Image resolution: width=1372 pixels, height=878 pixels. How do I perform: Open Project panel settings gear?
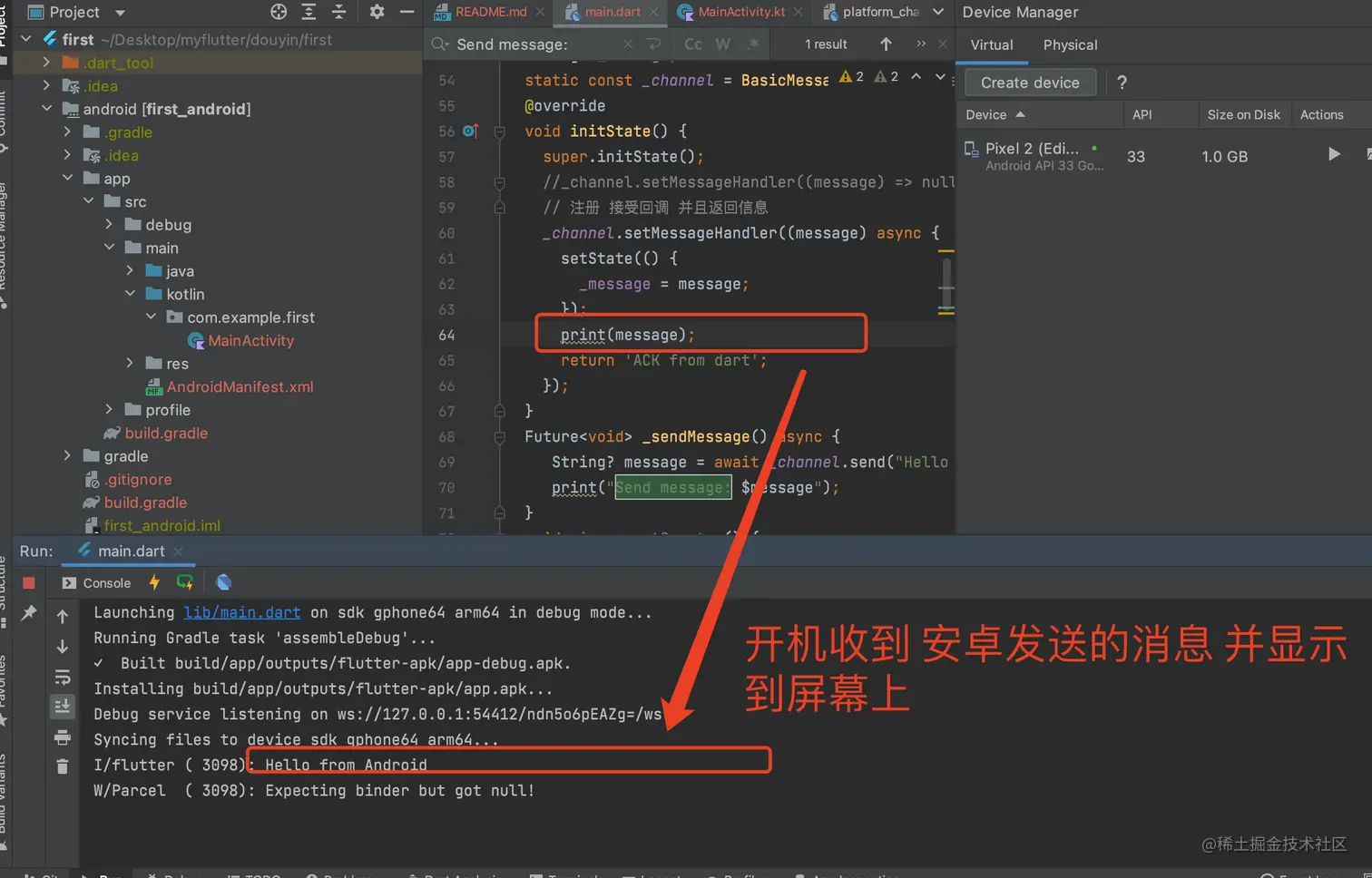(377, 12)
